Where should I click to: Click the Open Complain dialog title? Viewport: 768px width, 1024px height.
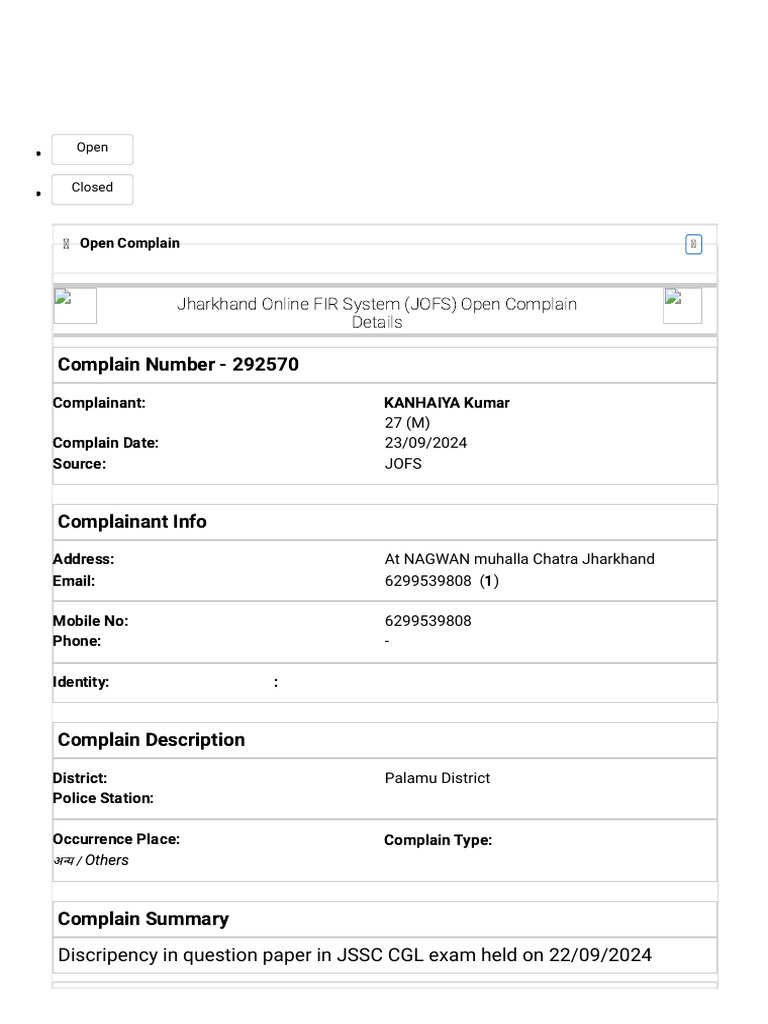129,243
